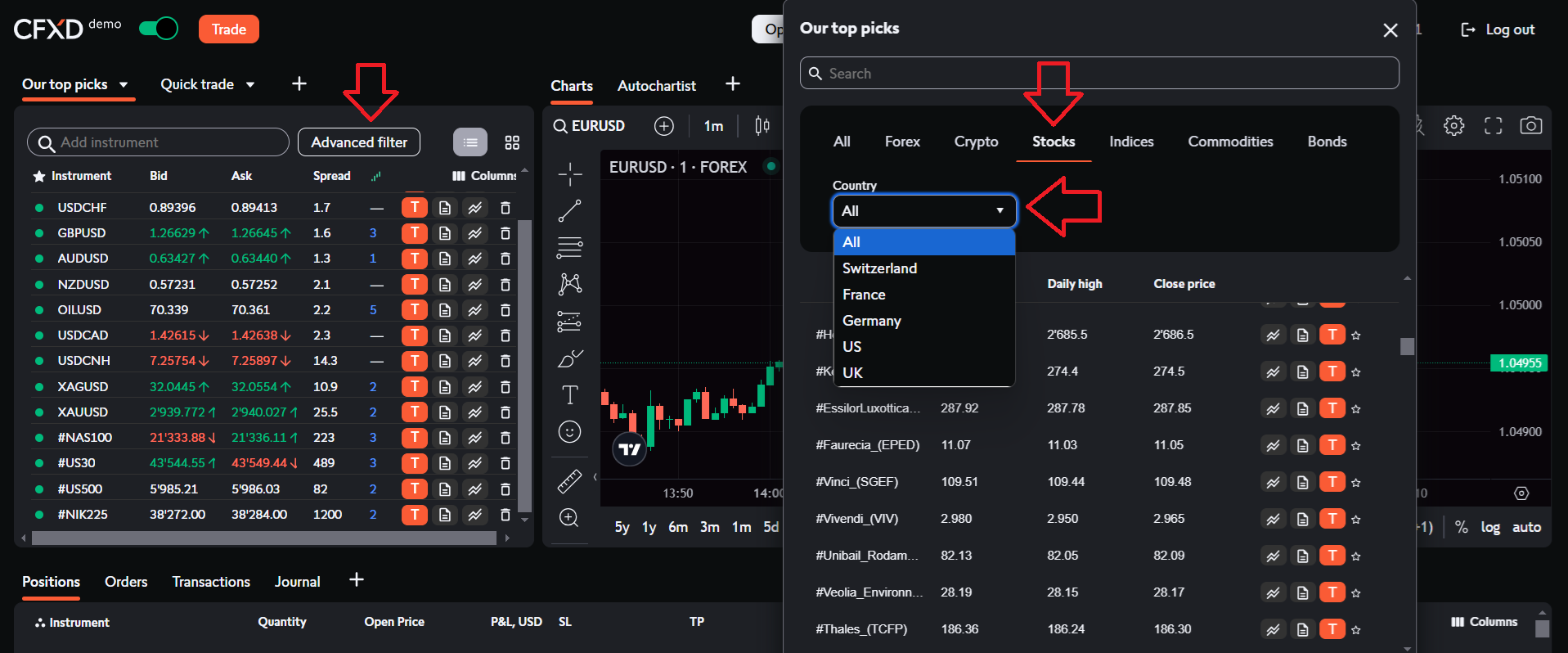Delete NZDUSD from the watchlist
Viewport: 1568px width, 653px height.
tap(505, 285)
